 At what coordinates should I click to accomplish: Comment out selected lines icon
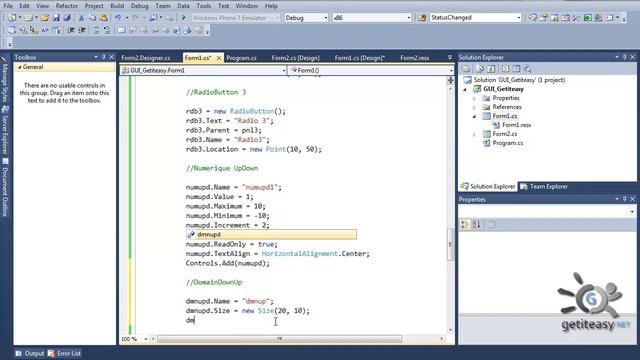tap(96, 30)
